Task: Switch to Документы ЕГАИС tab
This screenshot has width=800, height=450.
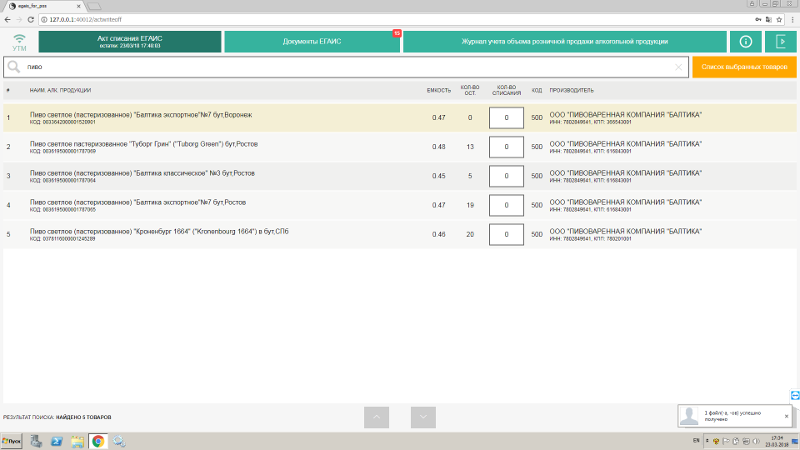Action: pos(312,42)
